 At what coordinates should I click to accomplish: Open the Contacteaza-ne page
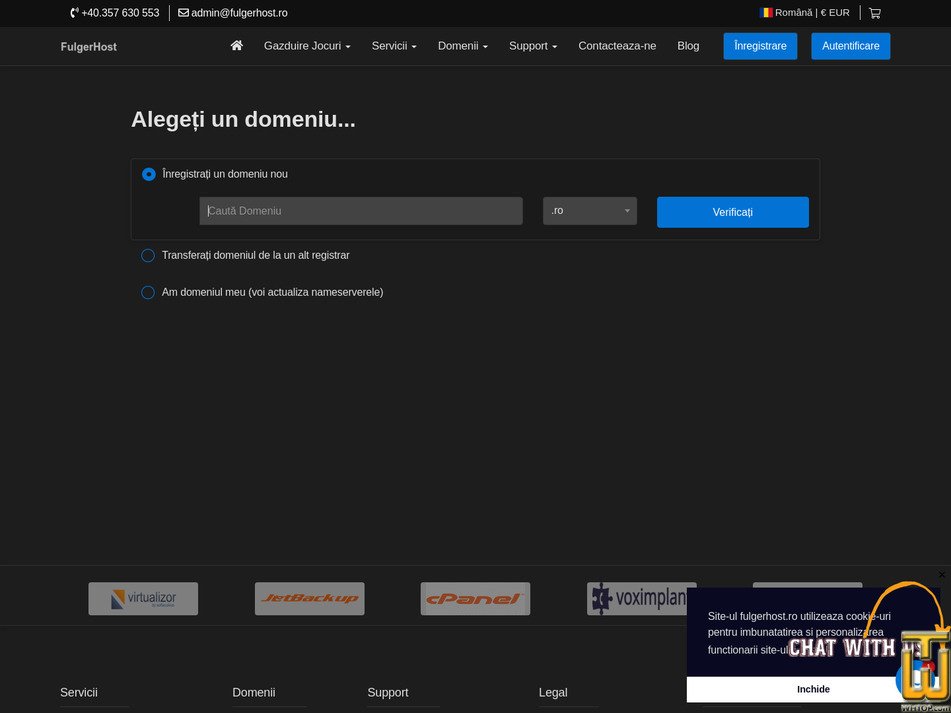point(617,45)
